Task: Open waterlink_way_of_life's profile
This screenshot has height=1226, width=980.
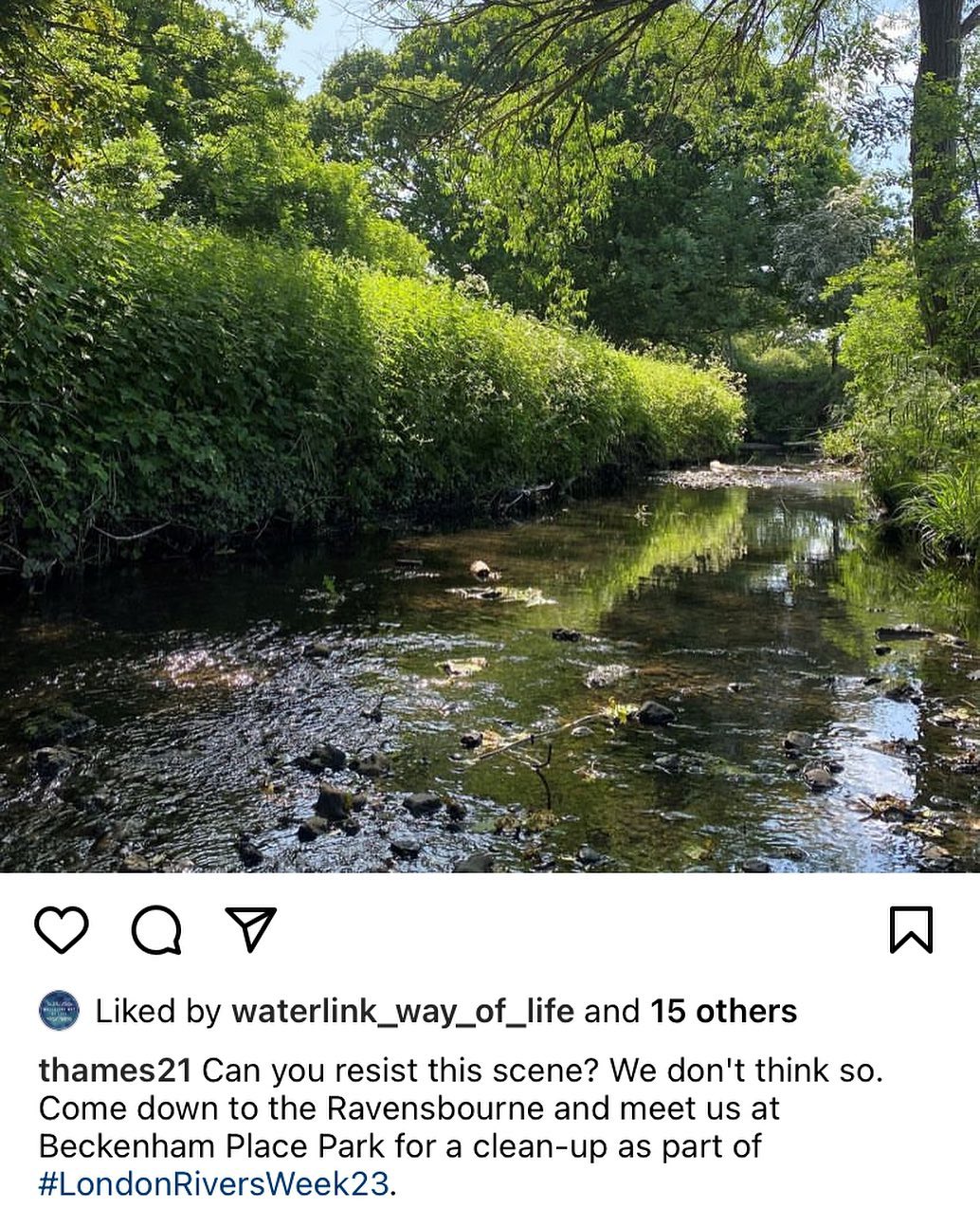Action: [403, 1012]
